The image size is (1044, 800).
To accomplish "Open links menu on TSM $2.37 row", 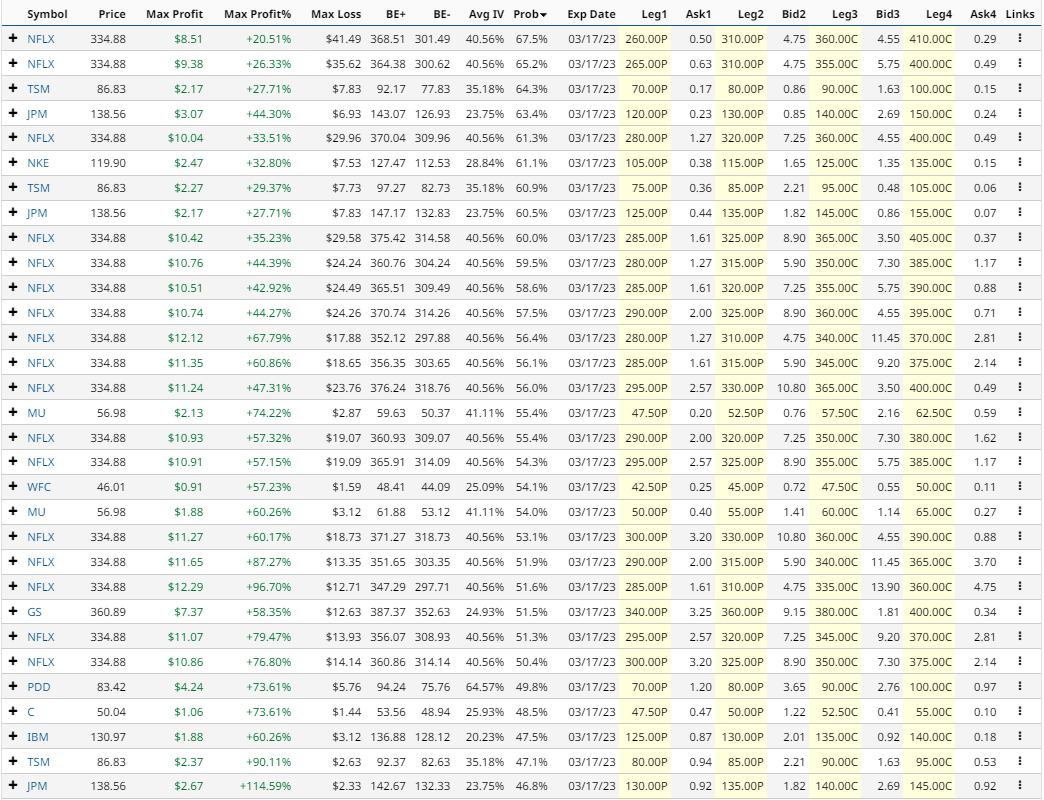I will click(x=1019, y=761).
